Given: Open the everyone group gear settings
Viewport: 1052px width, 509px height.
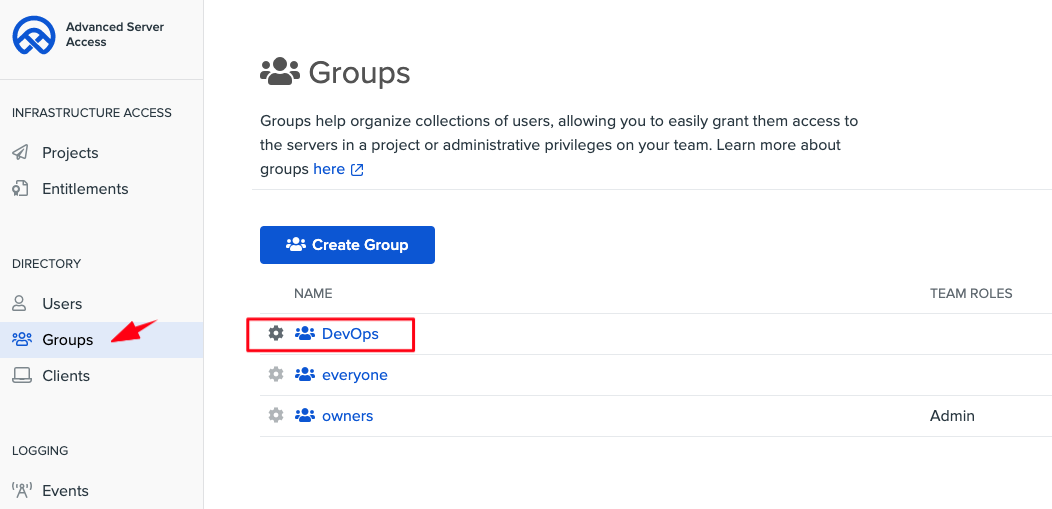Looking at the screenshot, I should (x=276, y=375).
